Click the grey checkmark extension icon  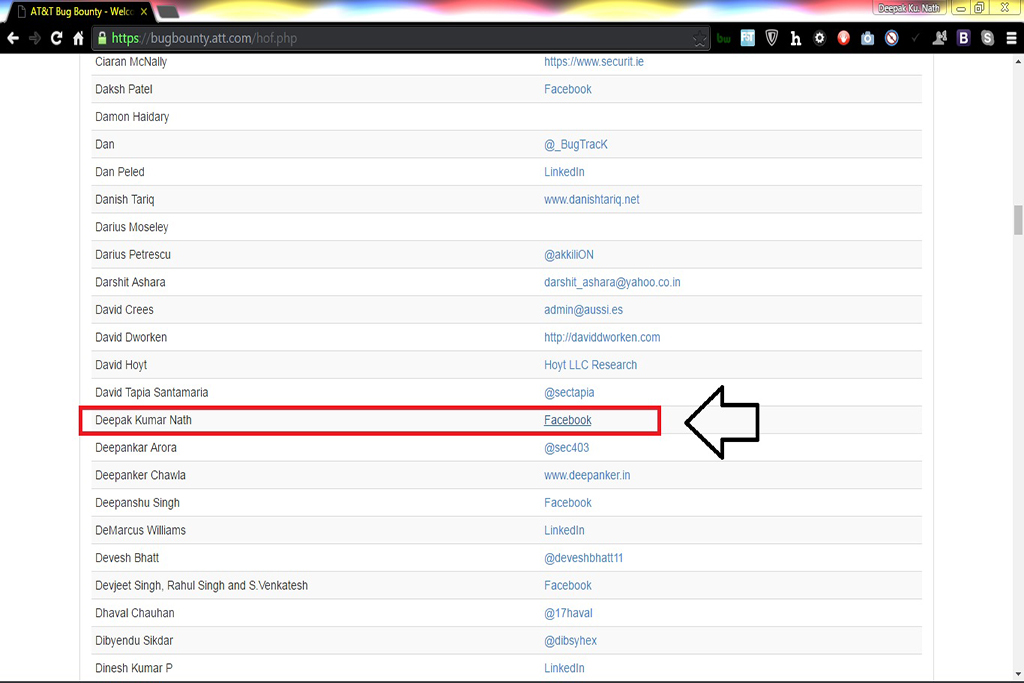pos(915,39)
